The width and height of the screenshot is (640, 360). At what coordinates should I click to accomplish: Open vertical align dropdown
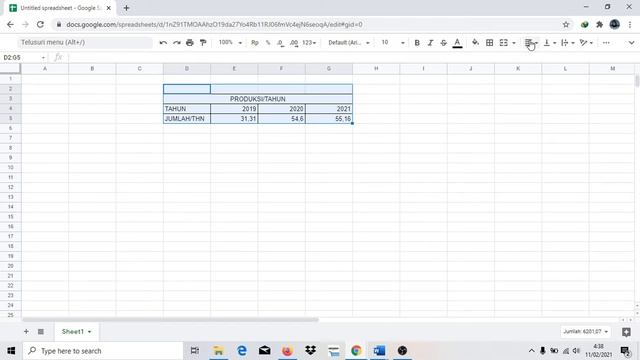coord(550,42)
